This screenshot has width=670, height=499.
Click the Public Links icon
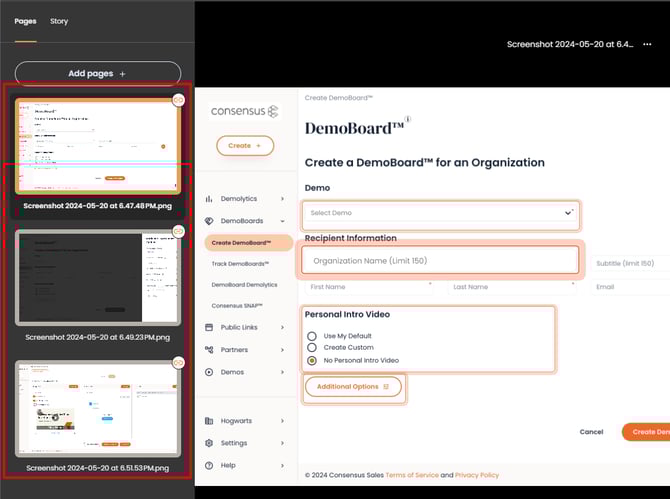210,327
